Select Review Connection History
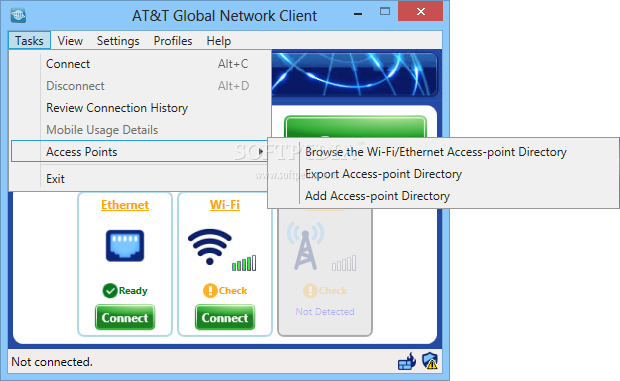This screenshot has width=620, height=381. pyautogui.click(x=141, y=108)
